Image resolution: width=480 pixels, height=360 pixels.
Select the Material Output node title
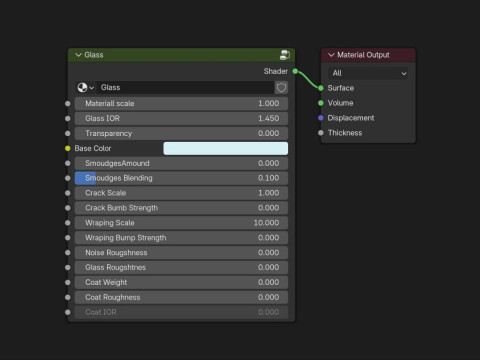(x=363, y=55)
